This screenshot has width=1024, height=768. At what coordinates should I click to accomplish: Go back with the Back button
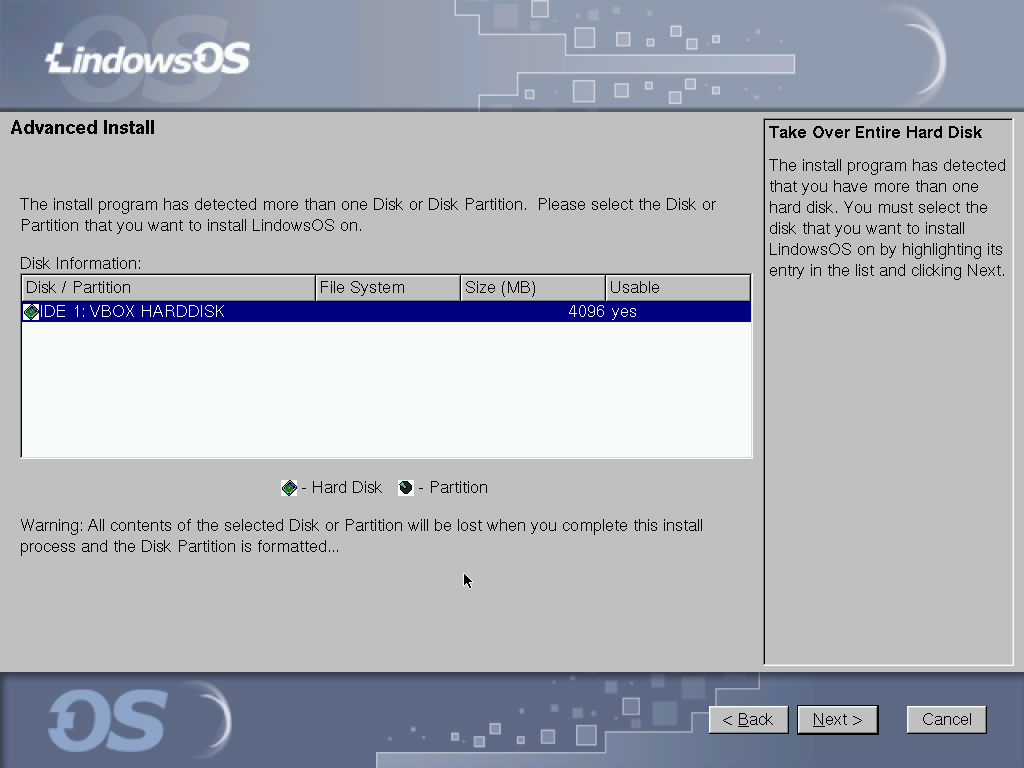(748, 720)
